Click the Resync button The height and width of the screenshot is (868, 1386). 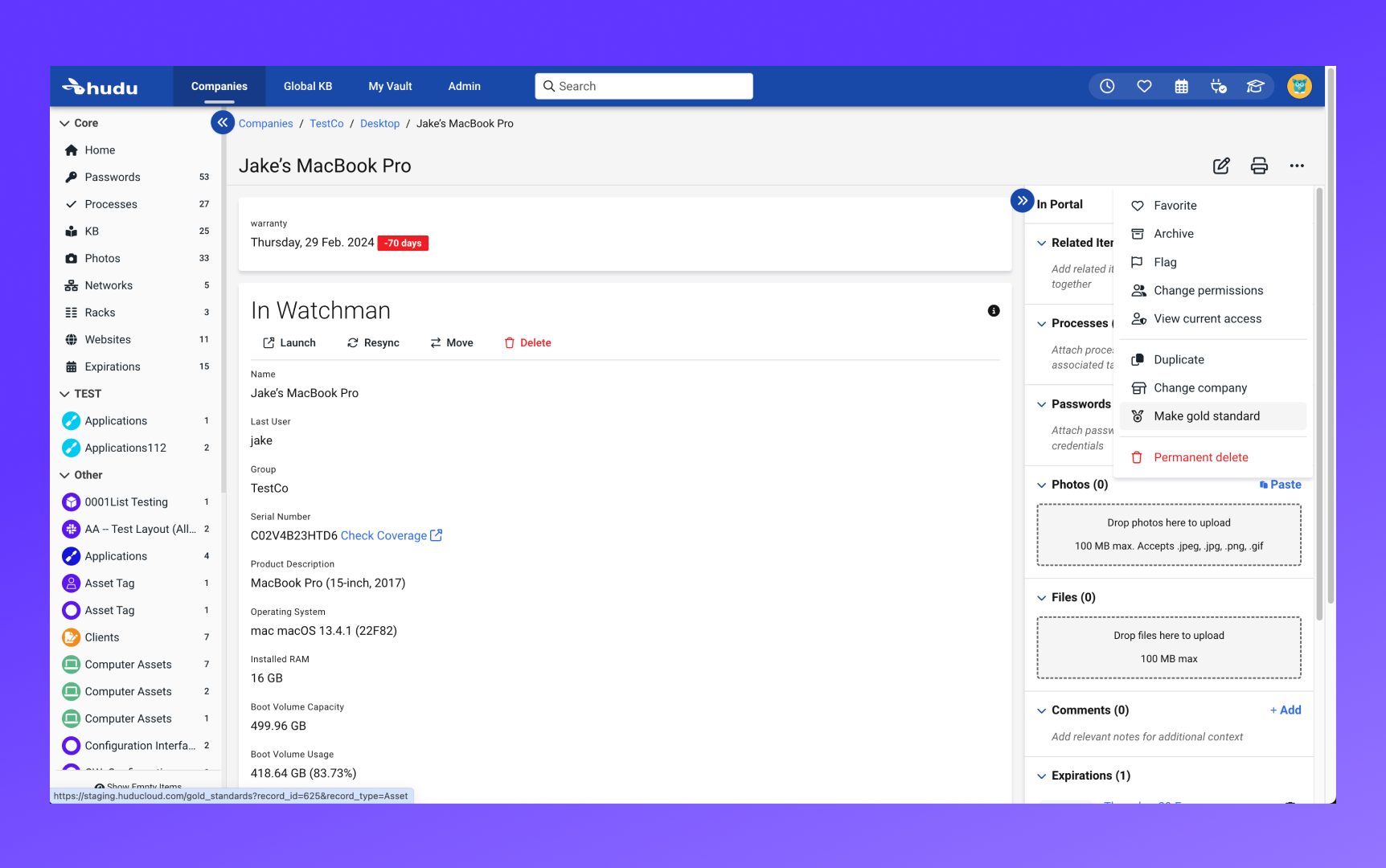(x=373, y=342)
